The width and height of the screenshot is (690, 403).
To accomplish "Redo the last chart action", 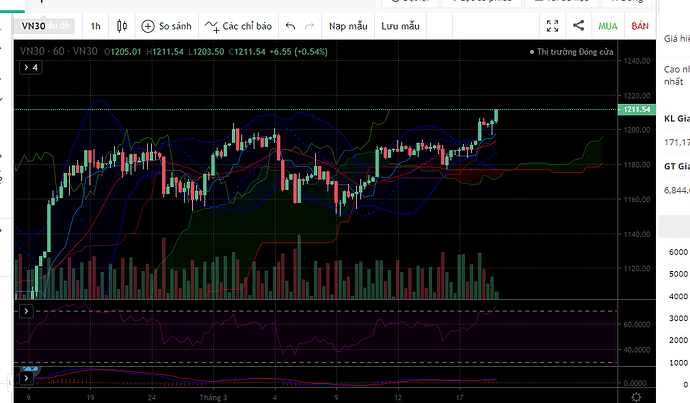I will (x=309, y=26).
